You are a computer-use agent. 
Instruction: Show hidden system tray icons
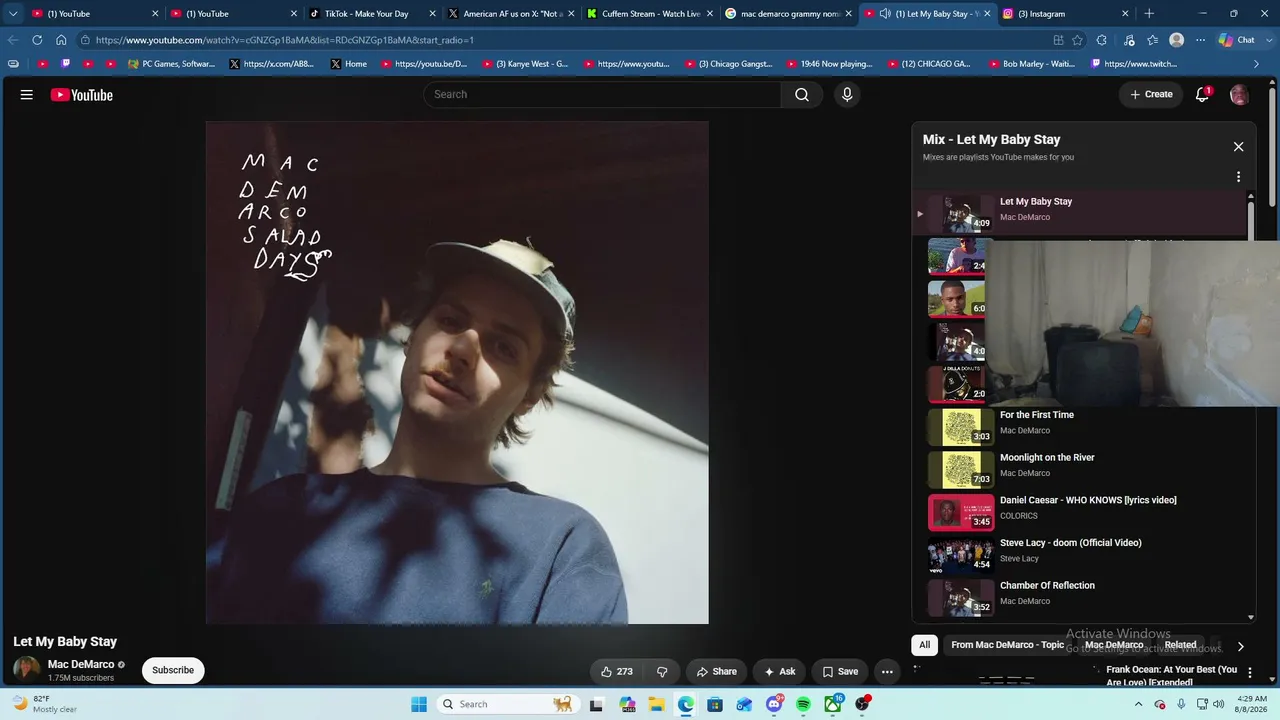[1138, 704]
